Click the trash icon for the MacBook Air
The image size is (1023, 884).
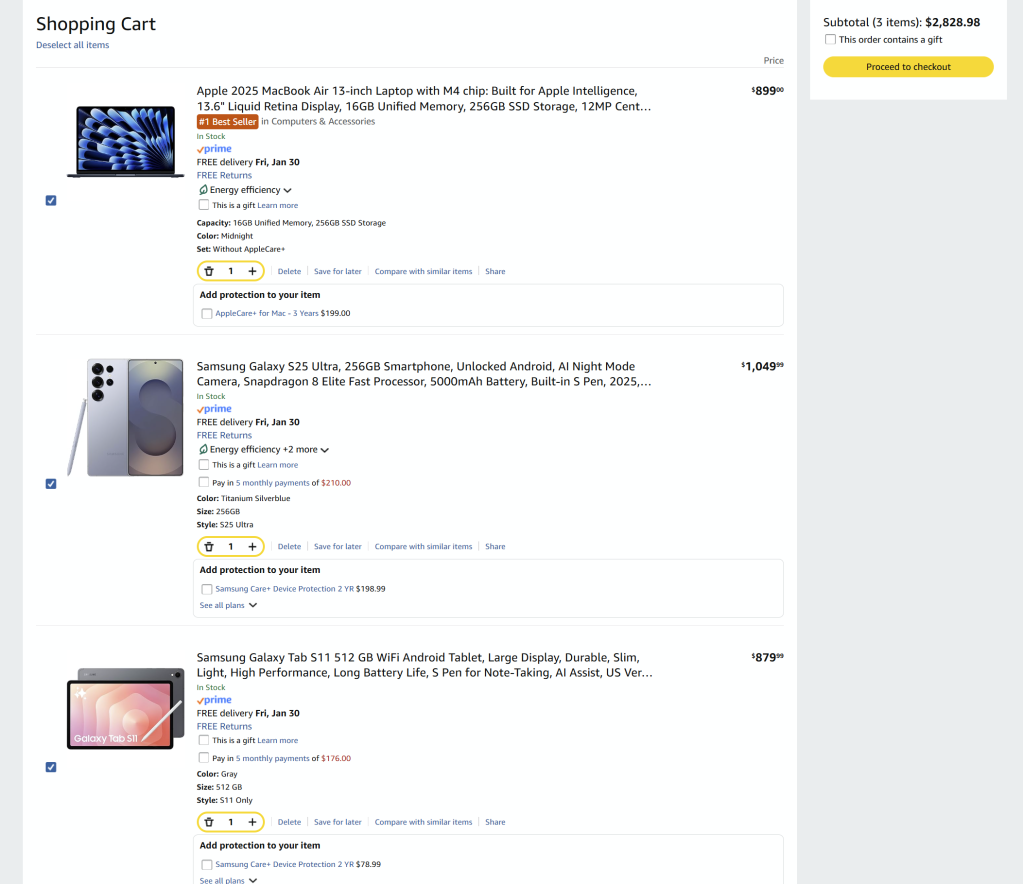point(209,271)
